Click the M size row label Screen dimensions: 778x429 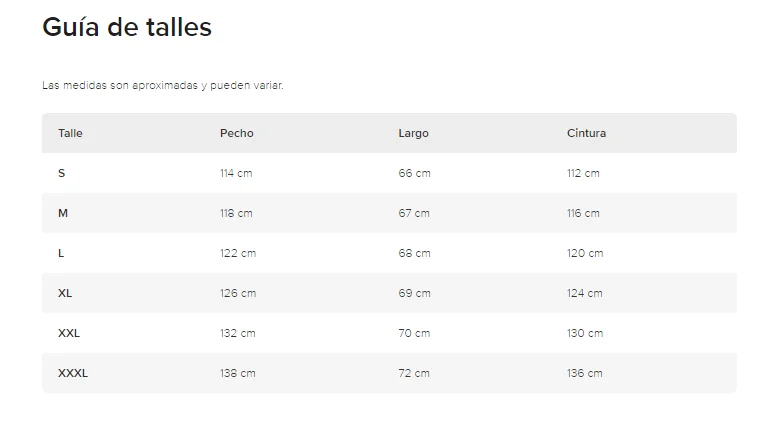pos(63,213)
